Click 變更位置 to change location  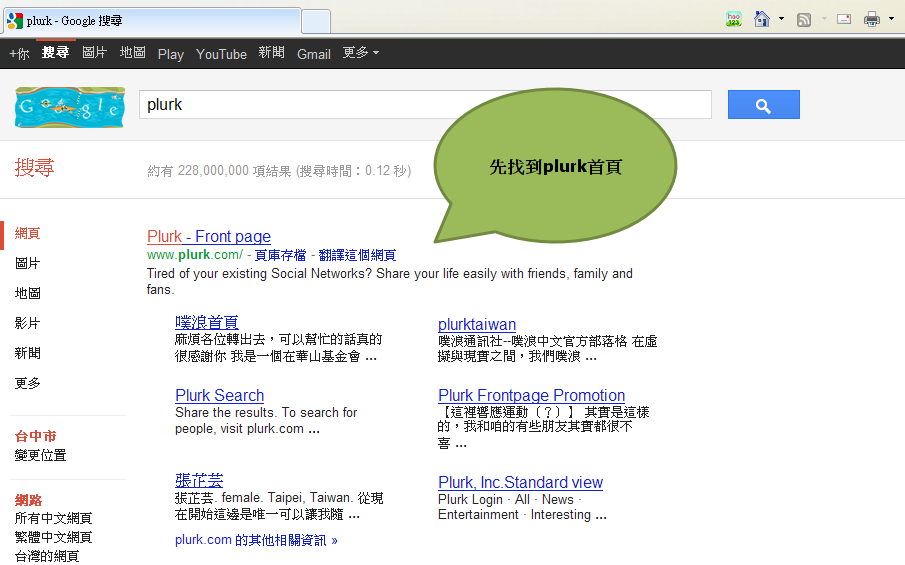(40, 456)
